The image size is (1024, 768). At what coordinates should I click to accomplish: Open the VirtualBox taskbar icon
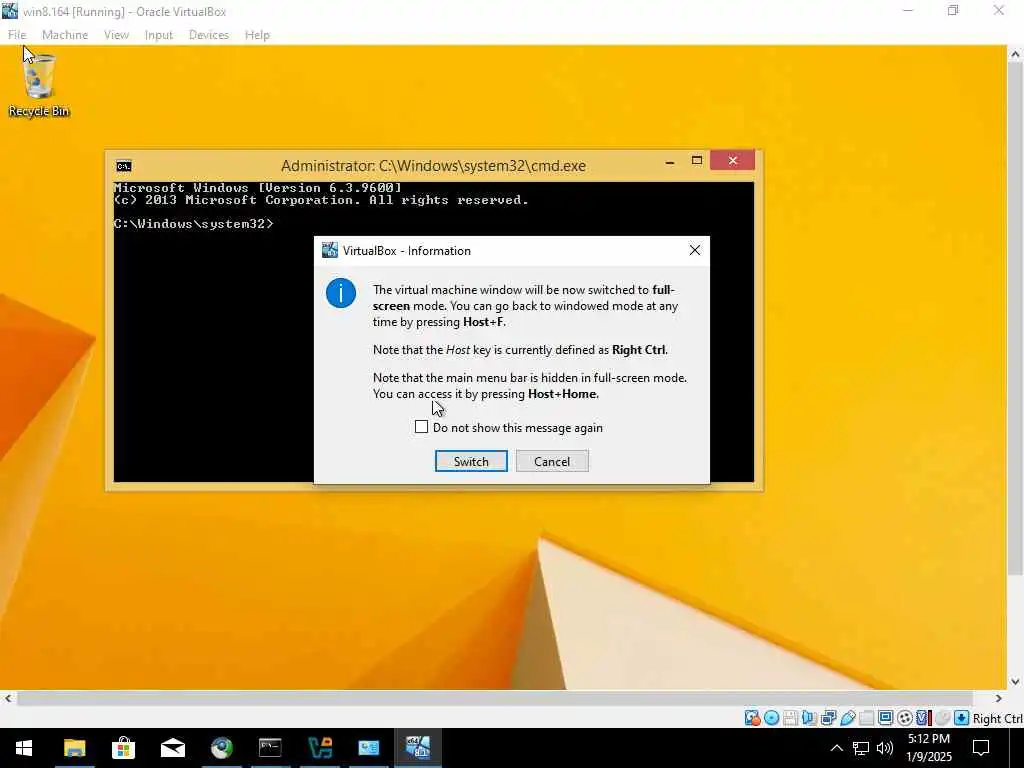tap(418, 748)
